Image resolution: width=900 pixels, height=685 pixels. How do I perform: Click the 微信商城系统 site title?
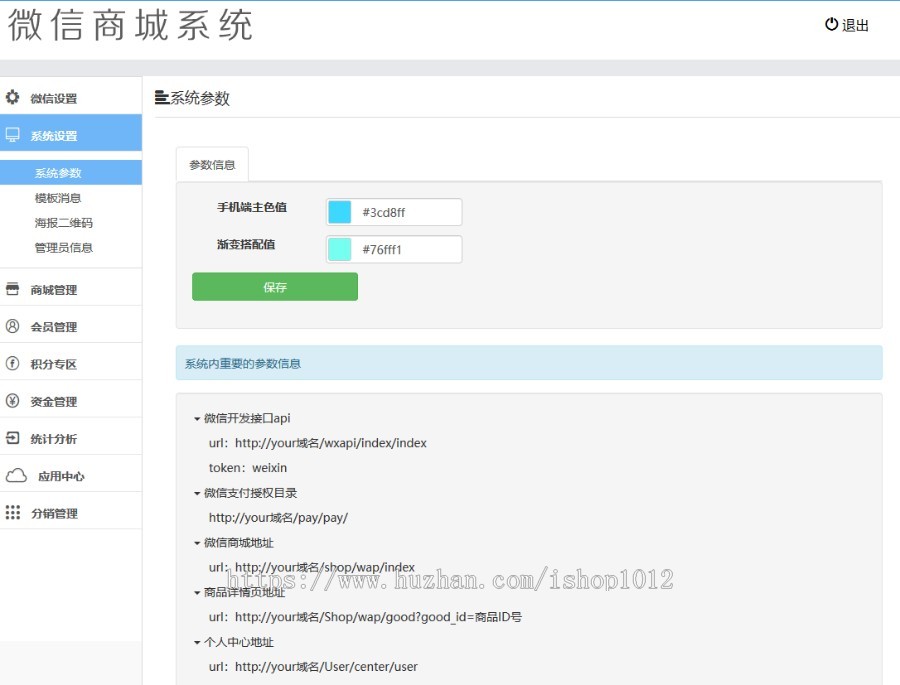130,25
